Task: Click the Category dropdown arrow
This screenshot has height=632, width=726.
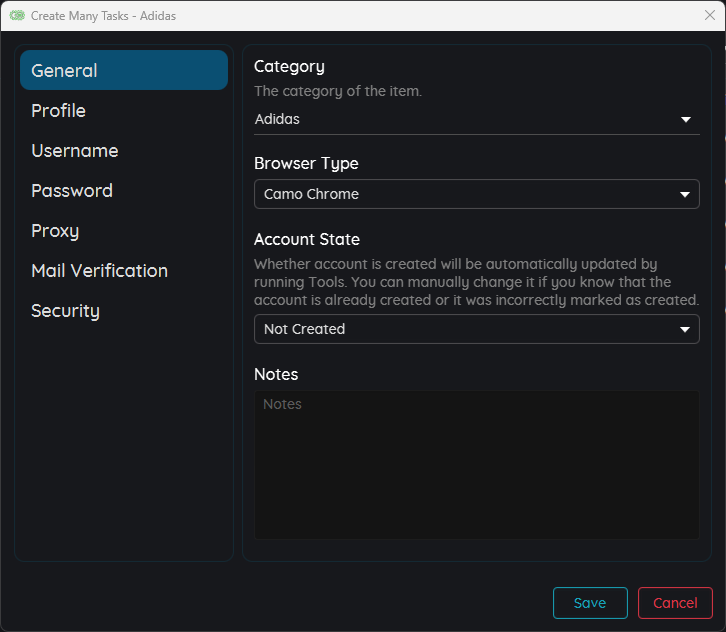Action: (686, 120)
